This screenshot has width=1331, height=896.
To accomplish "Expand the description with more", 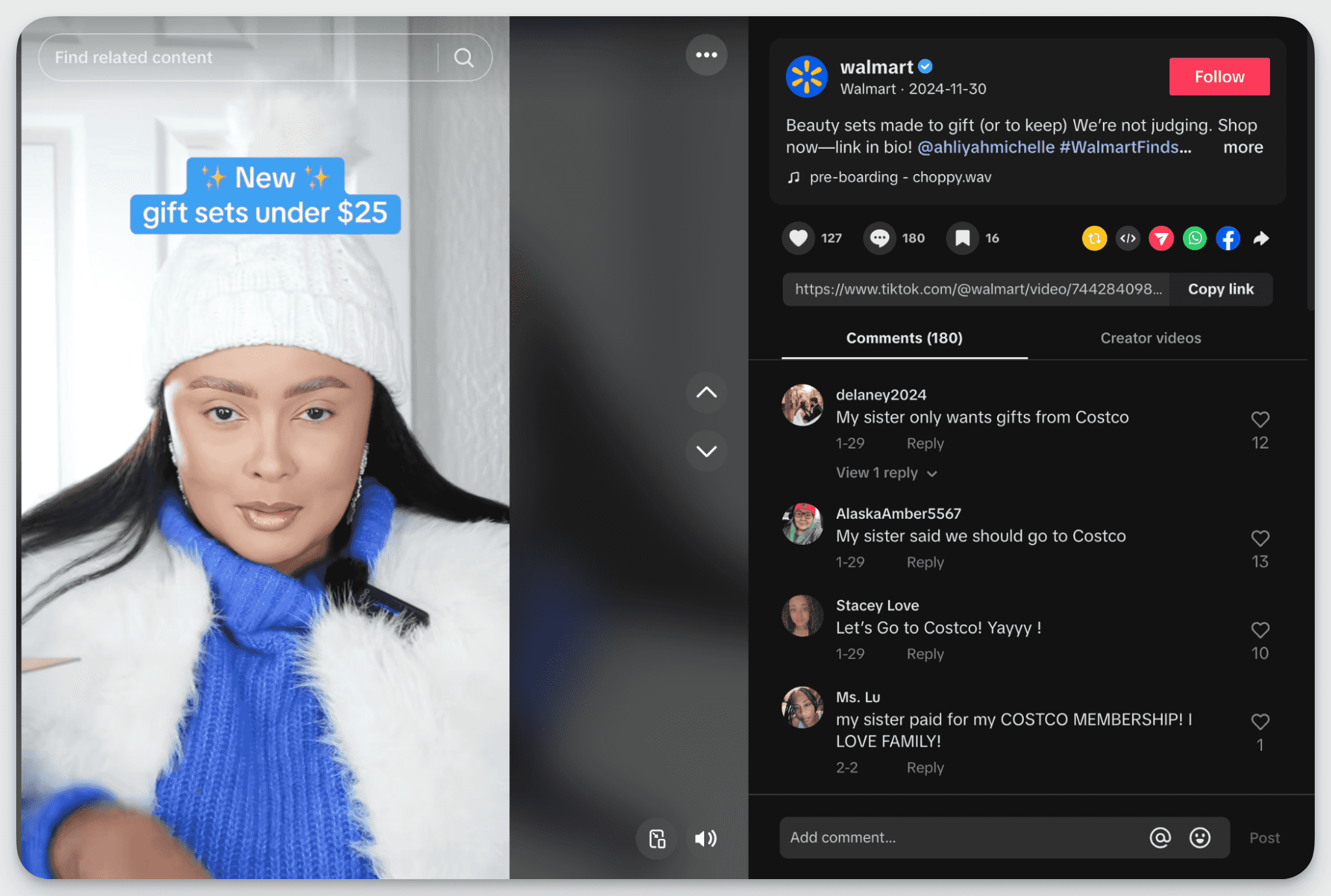I will click(x=1243, y=147).
